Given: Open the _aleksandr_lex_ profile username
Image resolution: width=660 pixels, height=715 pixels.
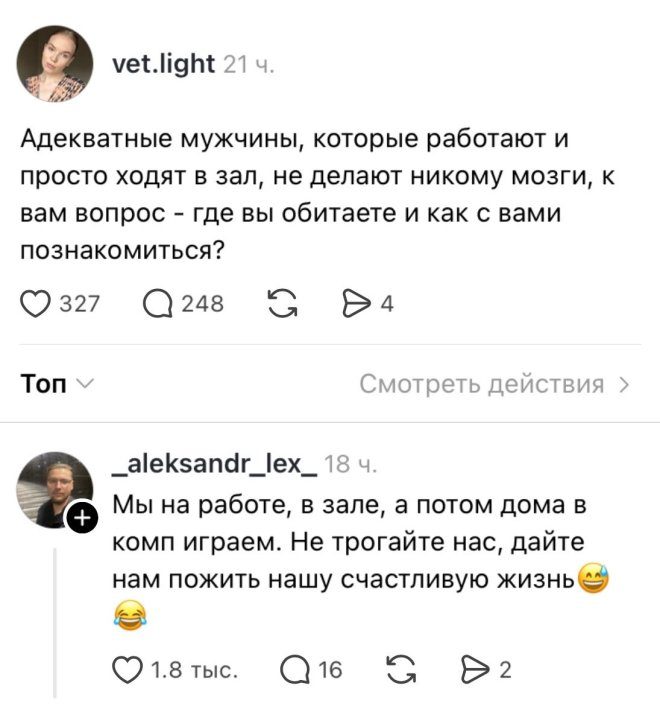Looking at the screenshot, I should [215, 465].
